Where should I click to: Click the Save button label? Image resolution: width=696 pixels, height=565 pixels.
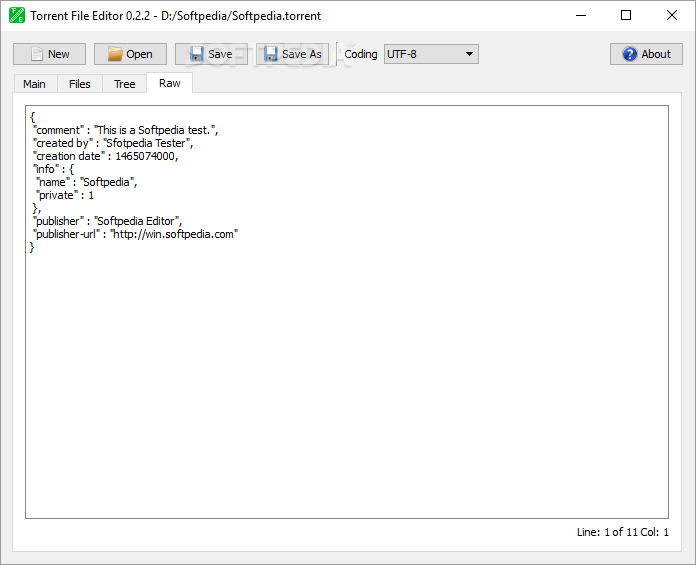220,54
